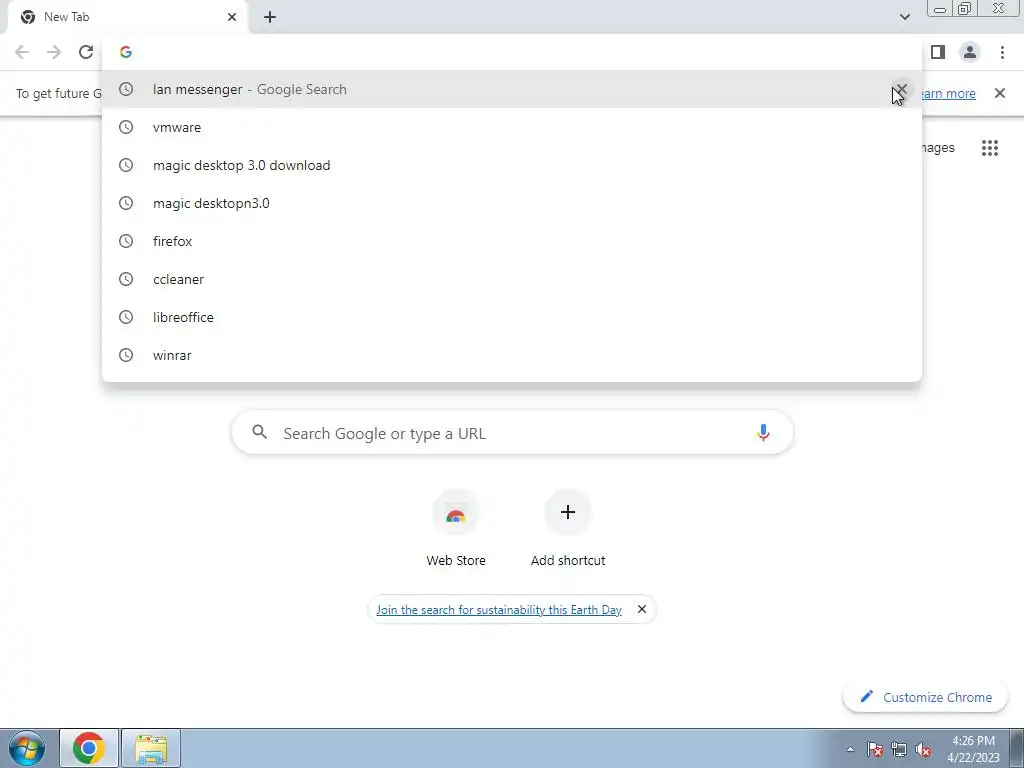Select the libreoffice suggestion
Screen dimensions: 1024x768
point(512,317)
